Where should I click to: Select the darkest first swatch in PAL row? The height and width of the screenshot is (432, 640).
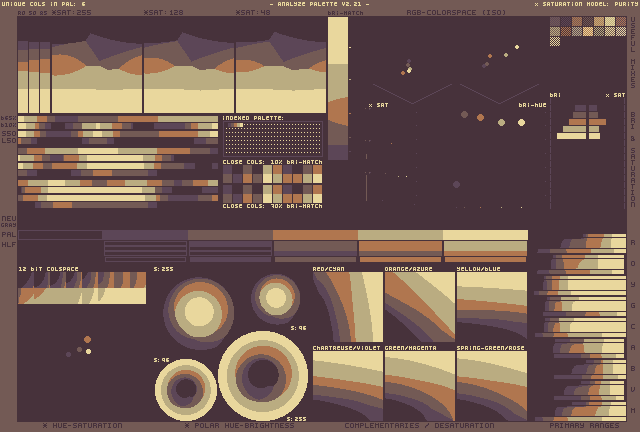(60, 235)
